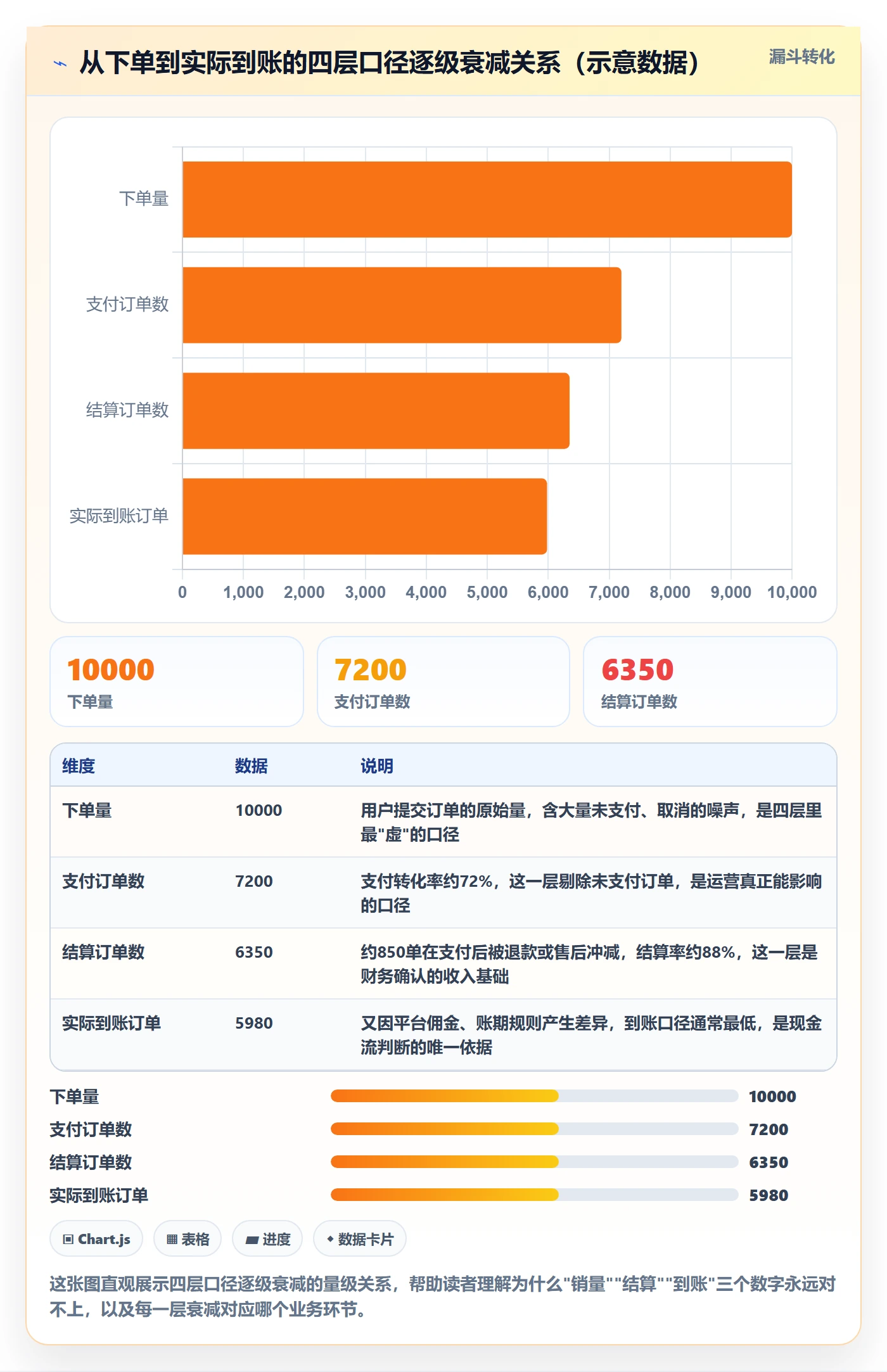Image resolution: width=887 pixels, height=1372 pixels.
Task: Click the lightning icon beside the title
Action: pyautogui.click(x=60, y=63)
